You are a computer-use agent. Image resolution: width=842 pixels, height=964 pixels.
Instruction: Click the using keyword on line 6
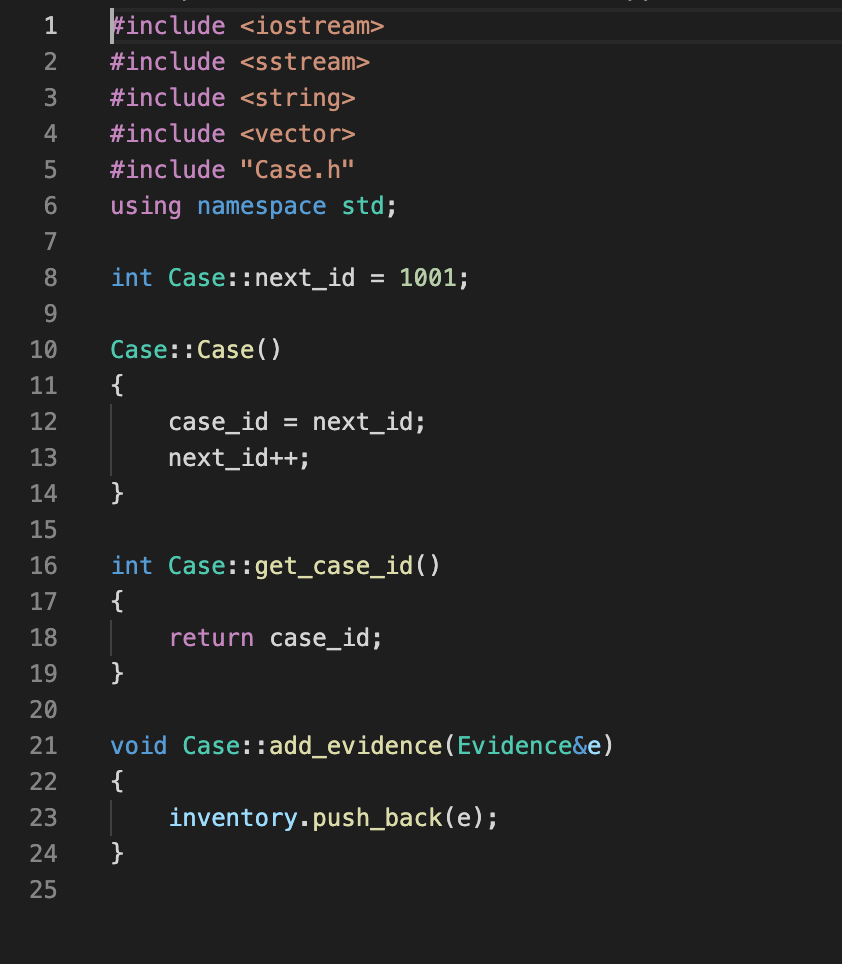click(x=146, y=207)
